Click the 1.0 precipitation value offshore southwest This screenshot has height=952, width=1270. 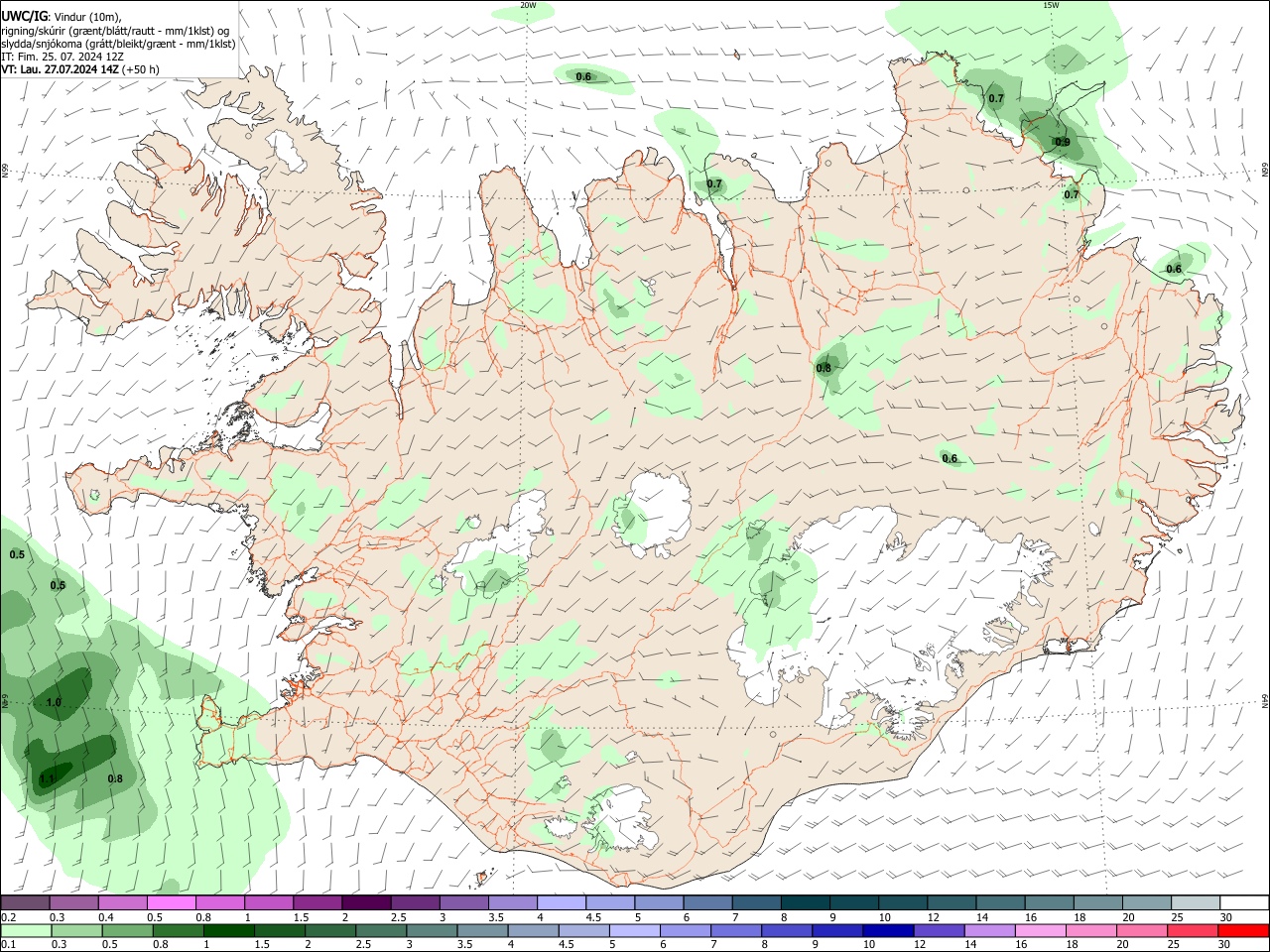[54, 702]
